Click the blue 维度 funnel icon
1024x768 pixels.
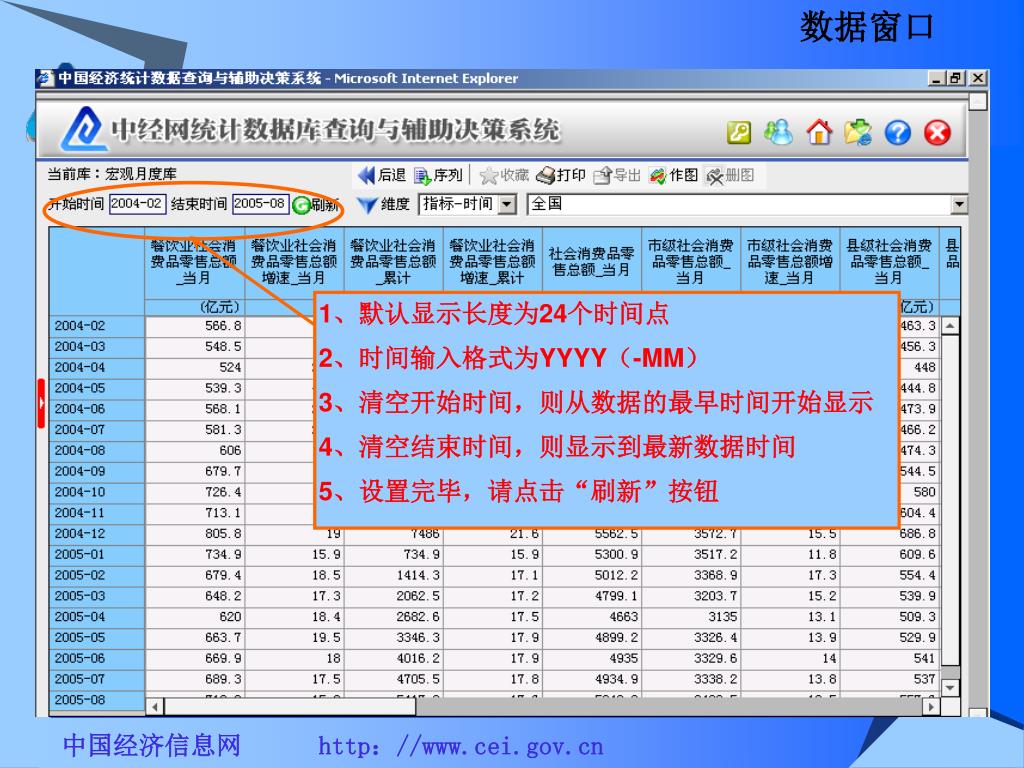[367, 205]
